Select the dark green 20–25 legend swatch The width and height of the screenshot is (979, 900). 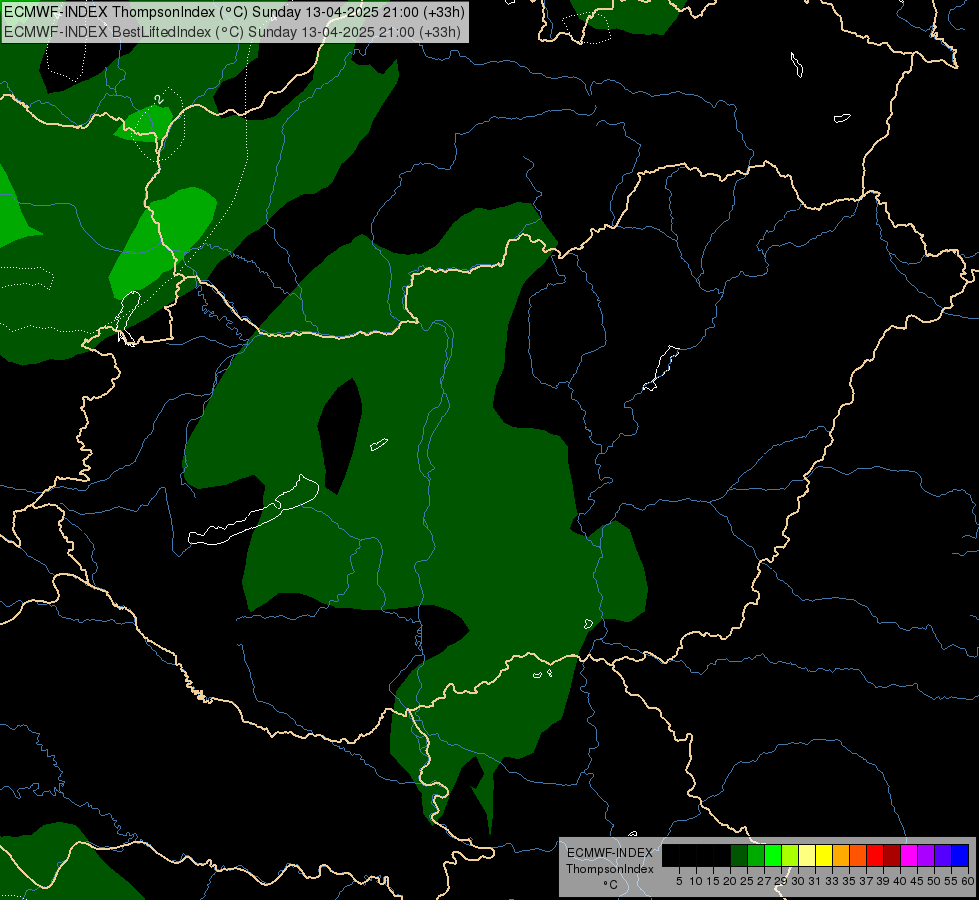tap(739, 855)
